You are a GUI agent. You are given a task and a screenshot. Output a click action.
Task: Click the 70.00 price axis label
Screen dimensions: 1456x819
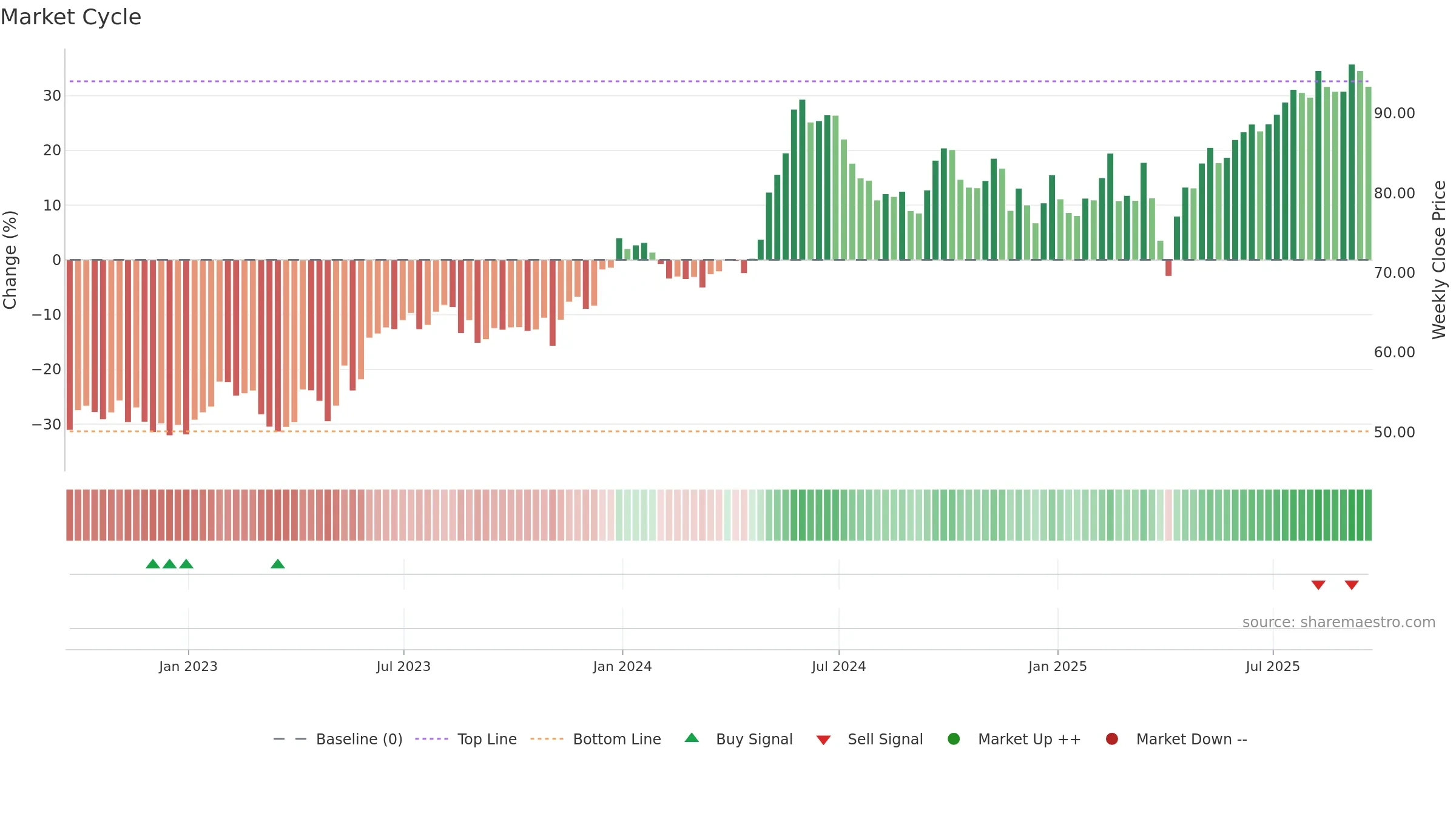click(1394, 273)
